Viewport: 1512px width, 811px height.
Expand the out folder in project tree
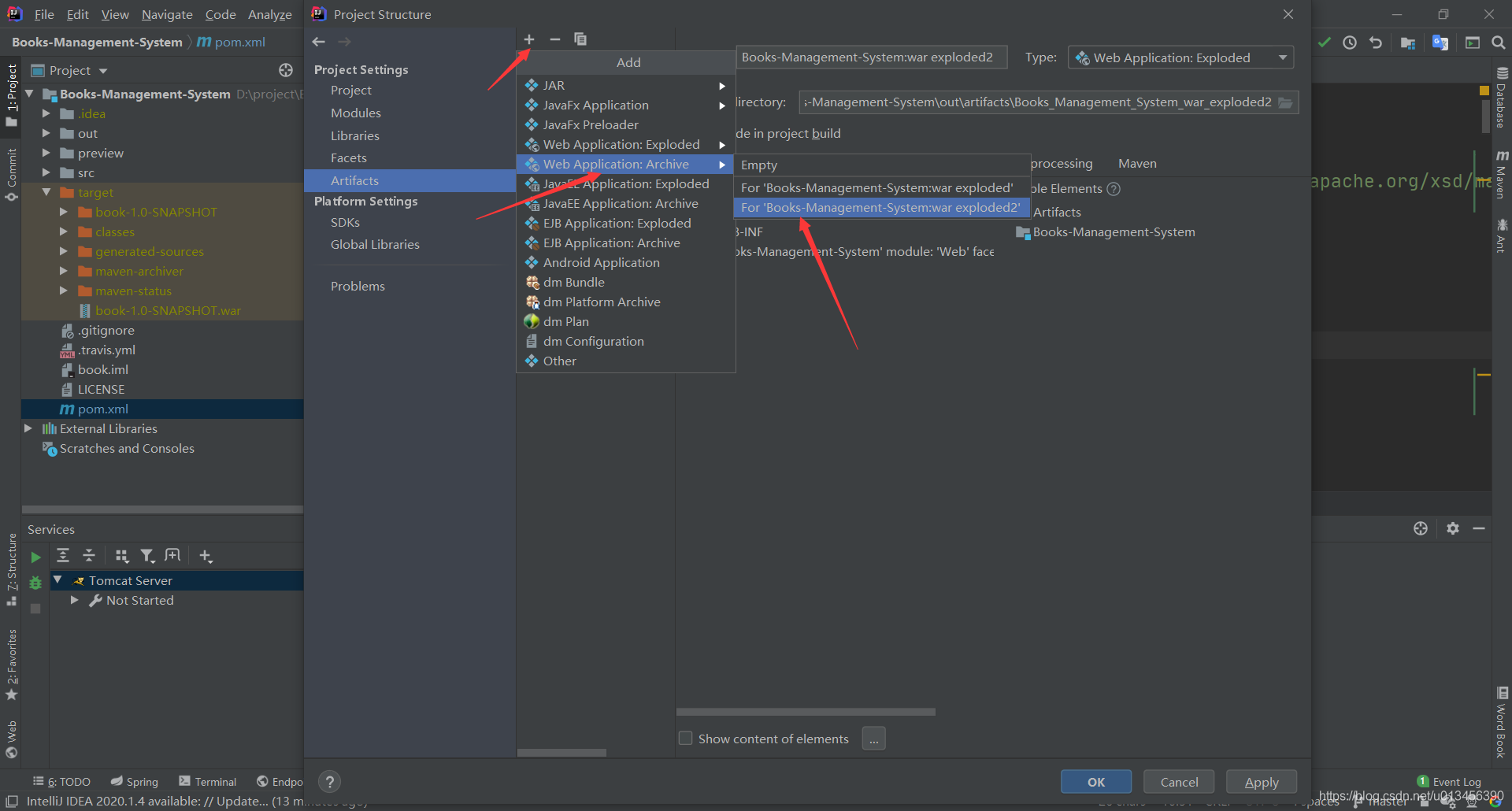point(46,133)
